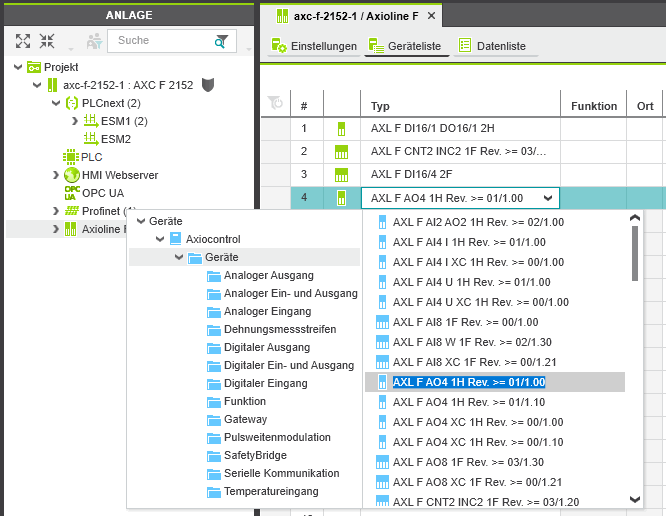666x516 pixels.
Task: Click the device list scroll down arrow
Action: tap(634, 499)
